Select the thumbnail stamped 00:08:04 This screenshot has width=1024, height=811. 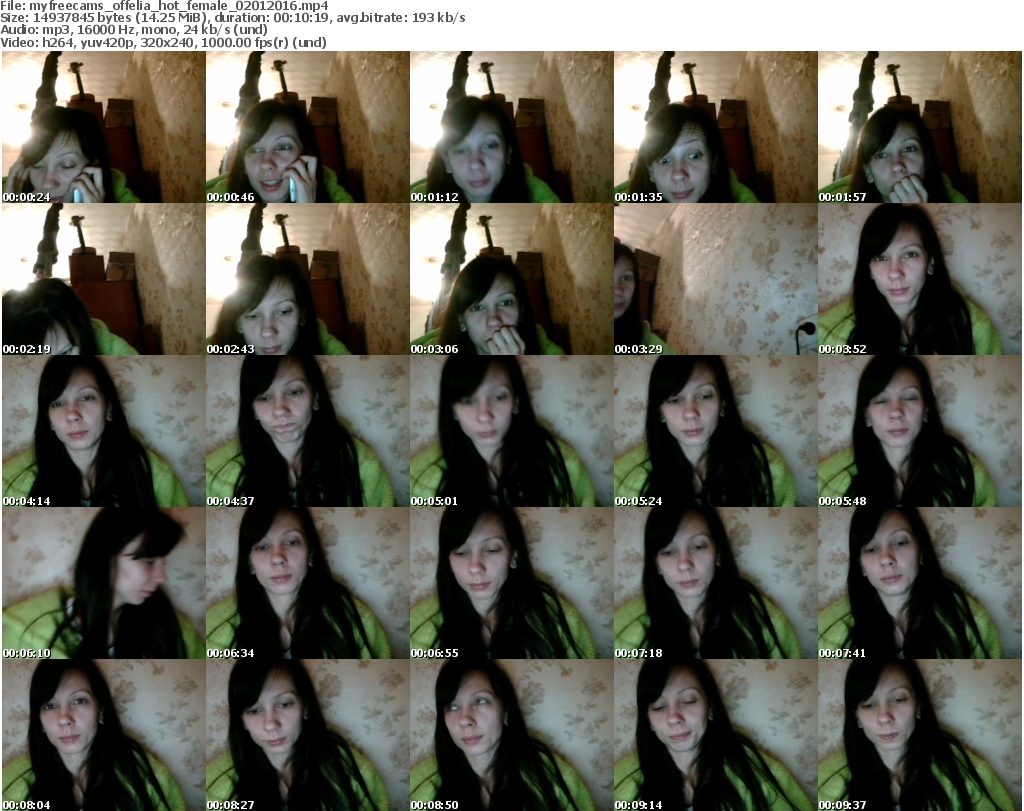(x=104, y=735)
